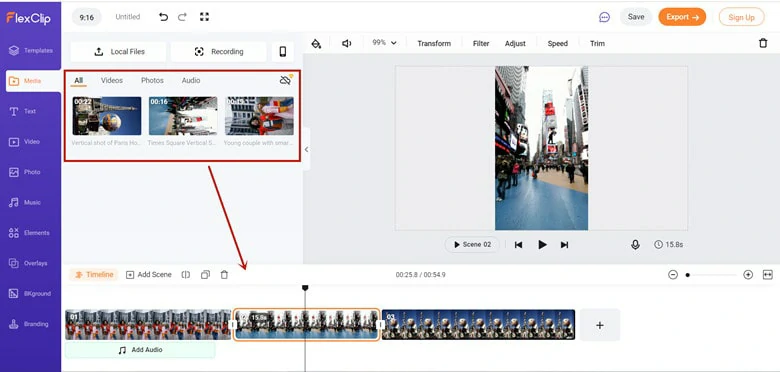The image size is (780, 372).
Task: Add a new scene with plus tile
Action: [x=600, y=325]
